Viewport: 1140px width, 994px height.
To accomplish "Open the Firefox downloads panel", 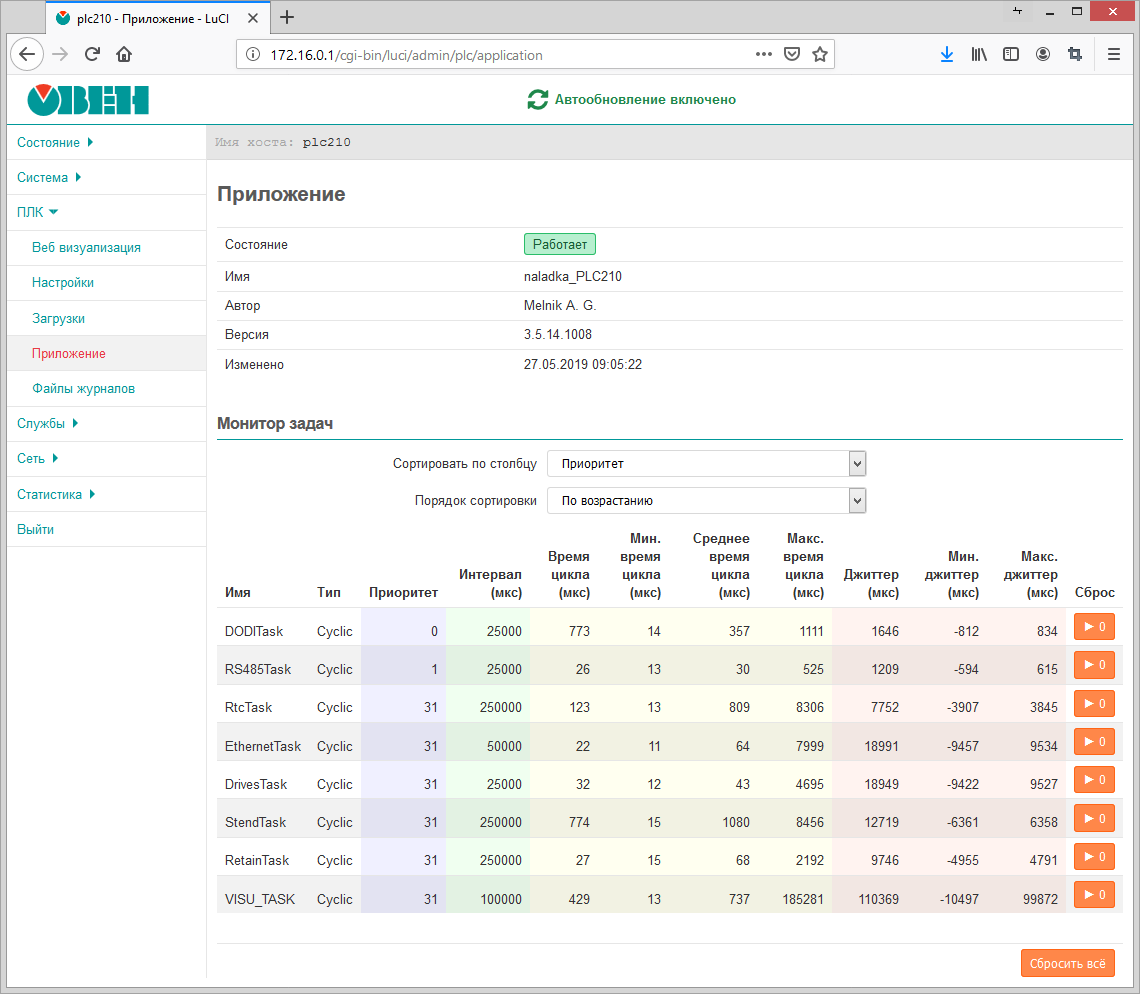I will [946, 55].
